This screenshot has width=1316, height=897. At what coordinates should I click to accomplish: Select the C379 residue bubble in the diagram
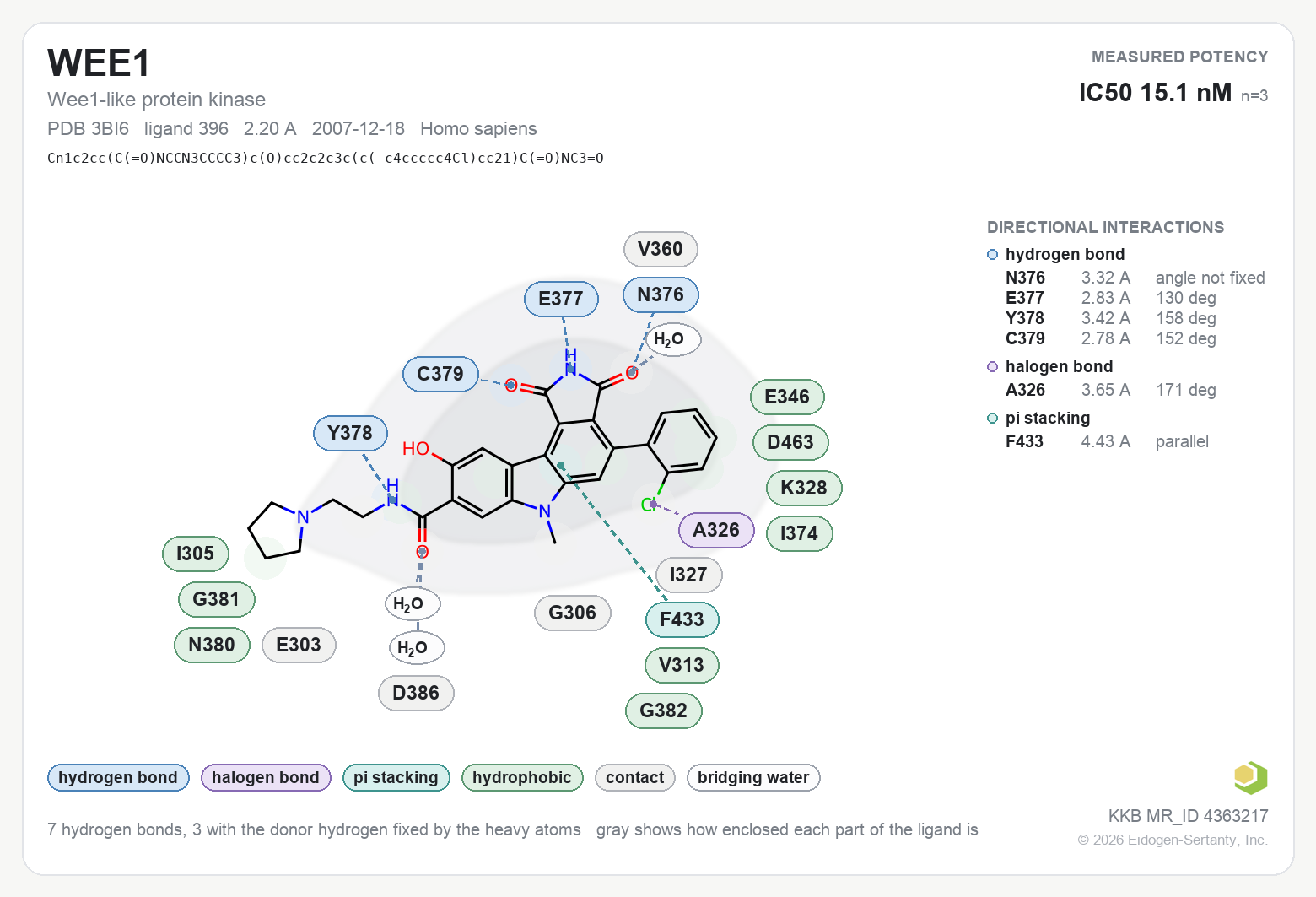tap(440, 374)
